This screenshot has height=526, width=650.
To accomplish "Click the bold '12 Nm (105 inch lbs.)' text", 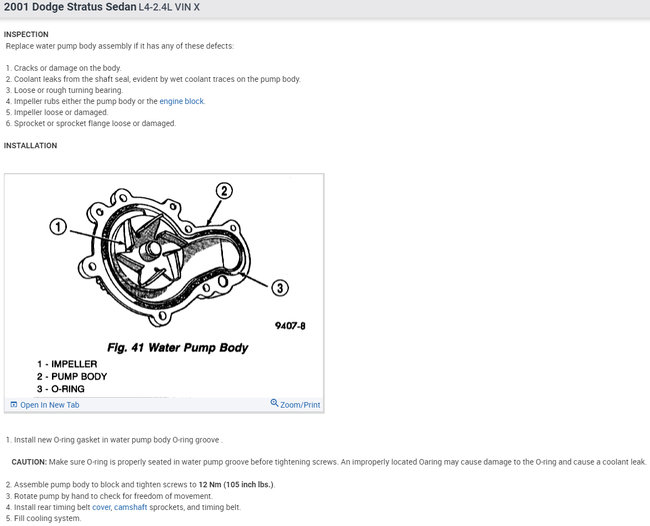I will [236, 485].
